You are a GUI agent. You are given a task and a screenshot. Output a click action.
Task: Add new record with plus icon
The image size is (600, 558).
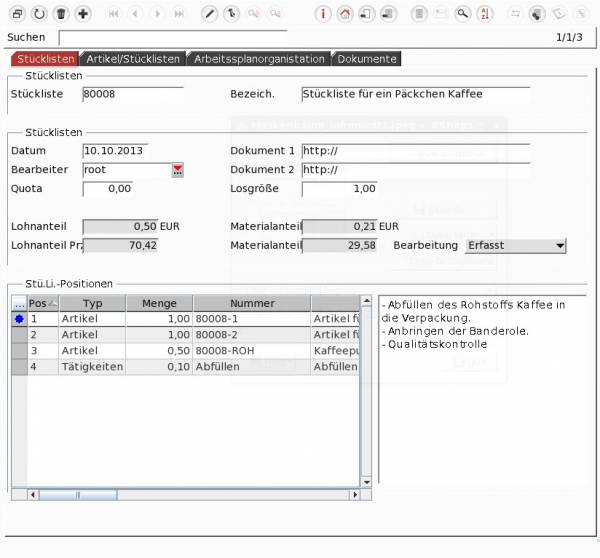[83, 14]
